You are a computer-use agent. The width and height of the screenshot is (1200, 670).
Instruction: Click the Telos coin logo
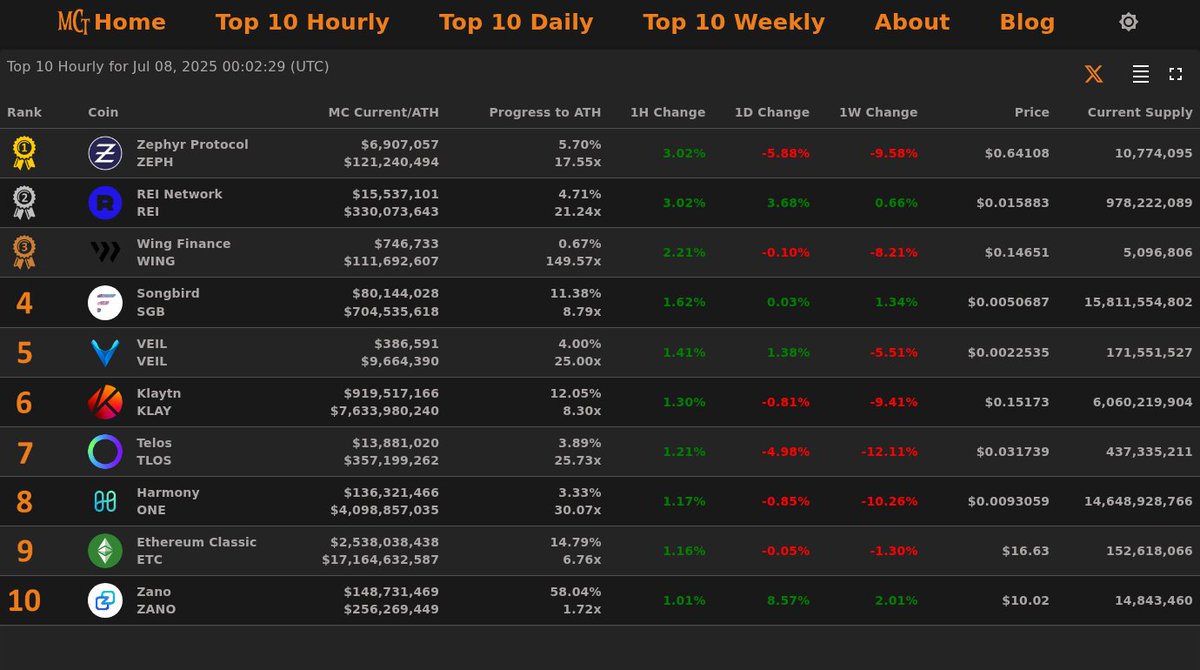[105, 452]
